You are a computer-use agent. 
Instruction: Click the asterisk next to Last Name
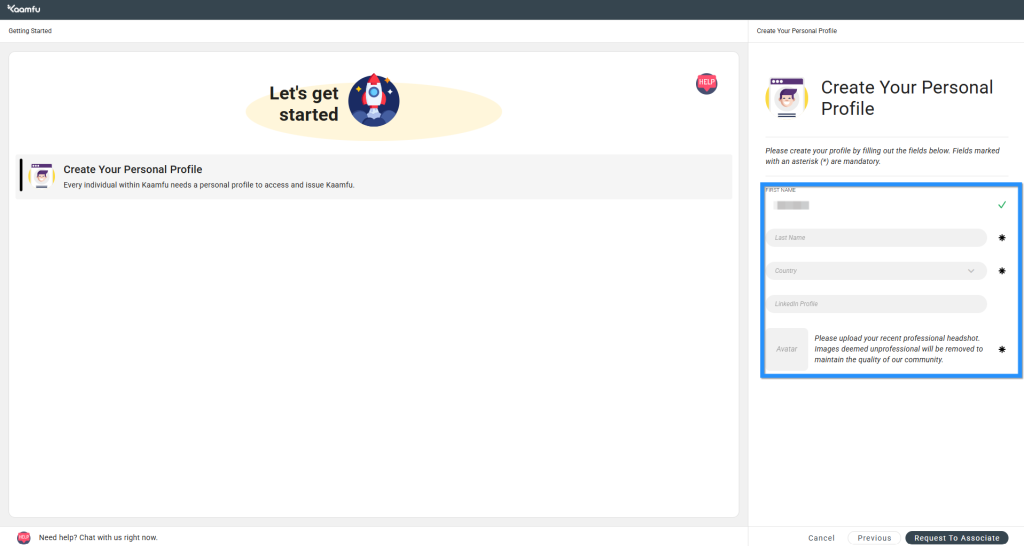coord(1001,238)
